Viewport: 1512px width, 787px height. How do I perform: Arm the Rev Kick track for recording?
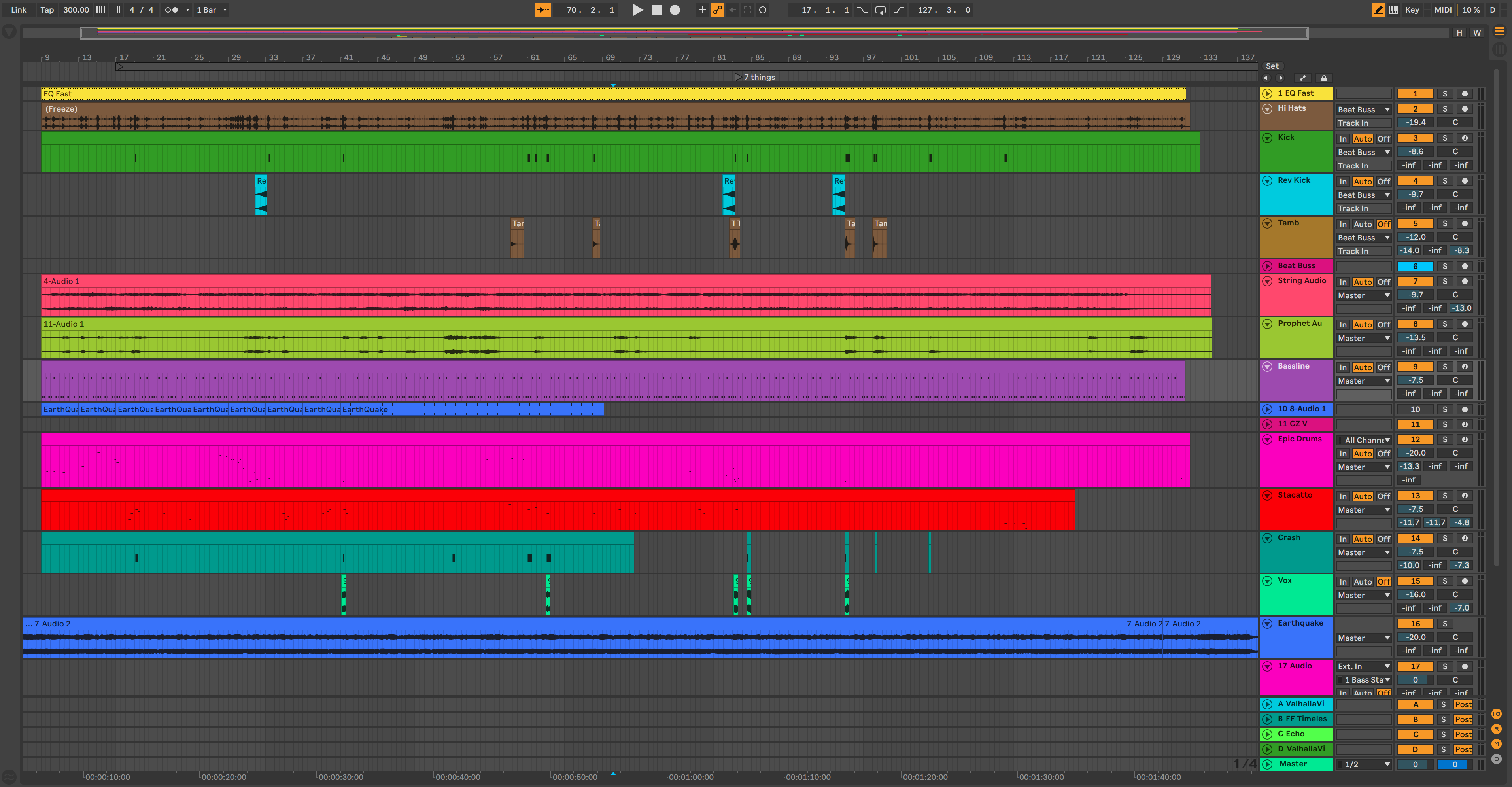point(1465,182)
